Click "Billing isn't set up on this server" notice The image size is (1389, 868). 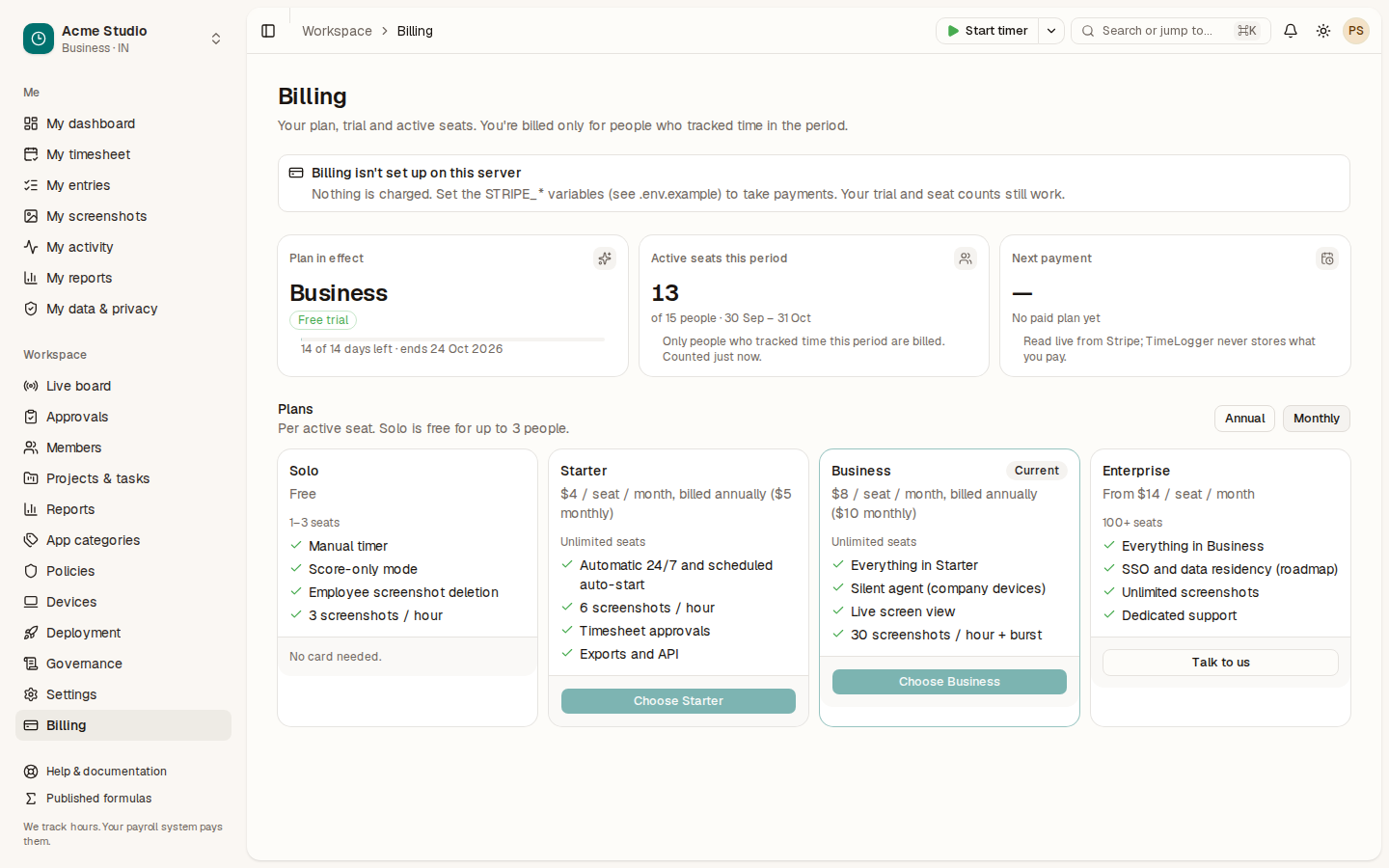tap(814, 183)
